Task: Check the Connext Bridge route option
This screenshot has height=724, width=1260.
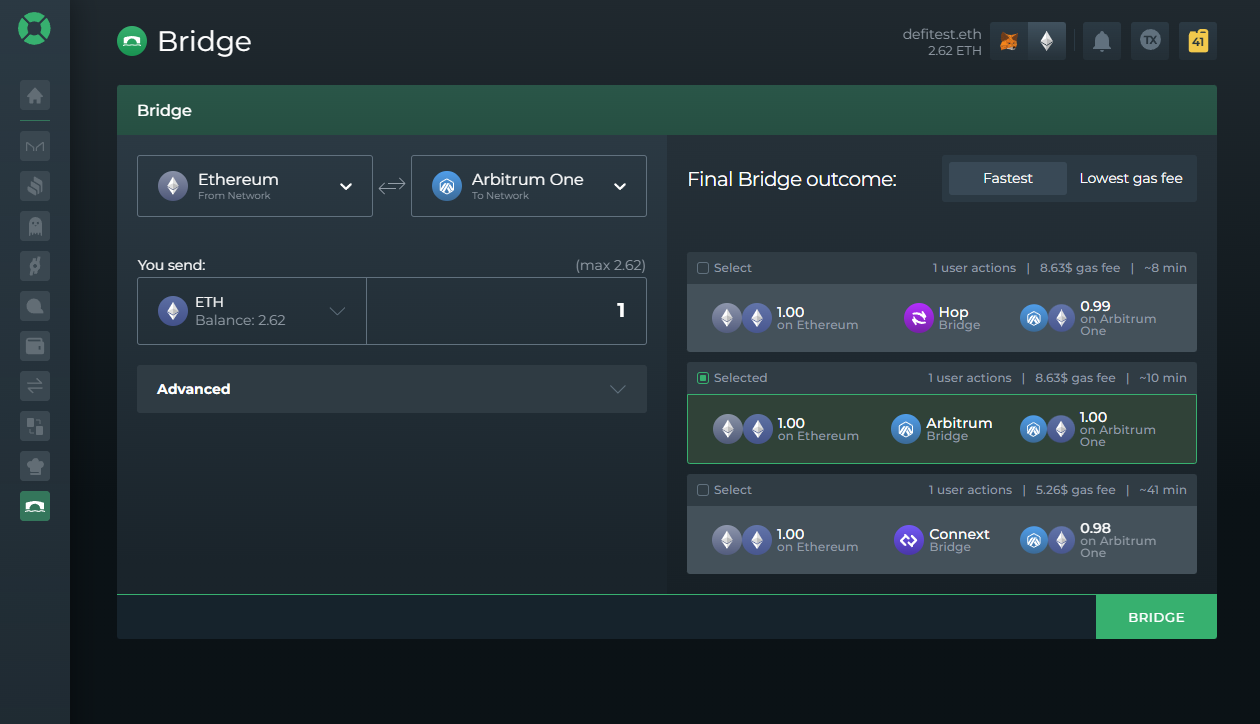Action: [x=701, y=489]
